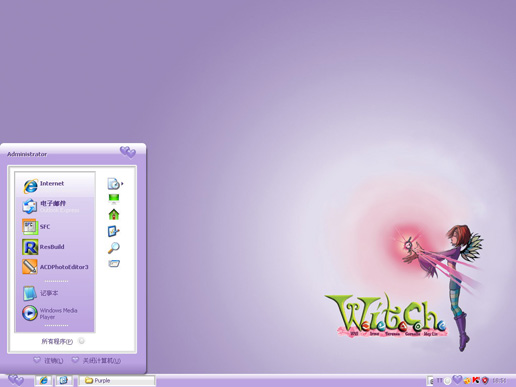The height and width of the screenshot is (387, 516).
Task: Click the second quick launch icon
Action: coord(64,380)
